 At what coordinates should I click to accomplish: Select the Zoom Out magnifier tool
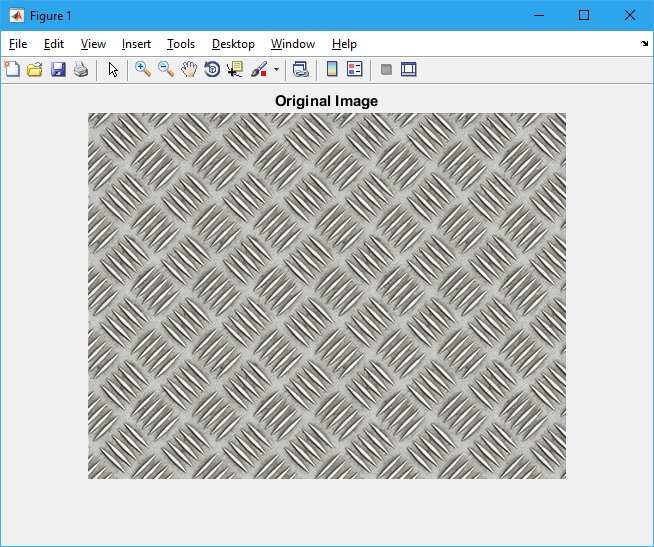tap(166, 69)
